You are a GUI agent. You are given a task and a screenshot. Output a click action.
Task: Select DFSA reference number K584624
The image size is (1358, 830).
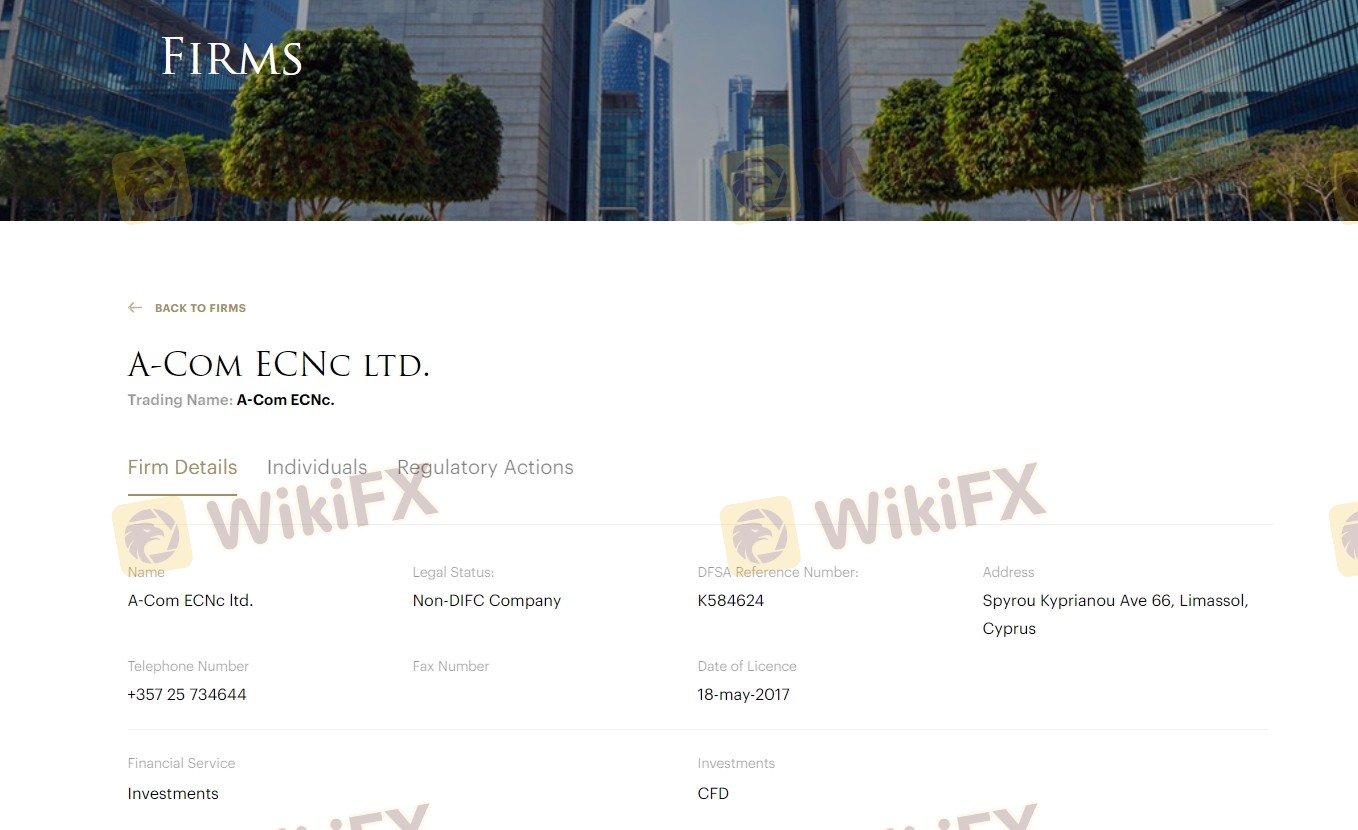[x=731, y=601]
